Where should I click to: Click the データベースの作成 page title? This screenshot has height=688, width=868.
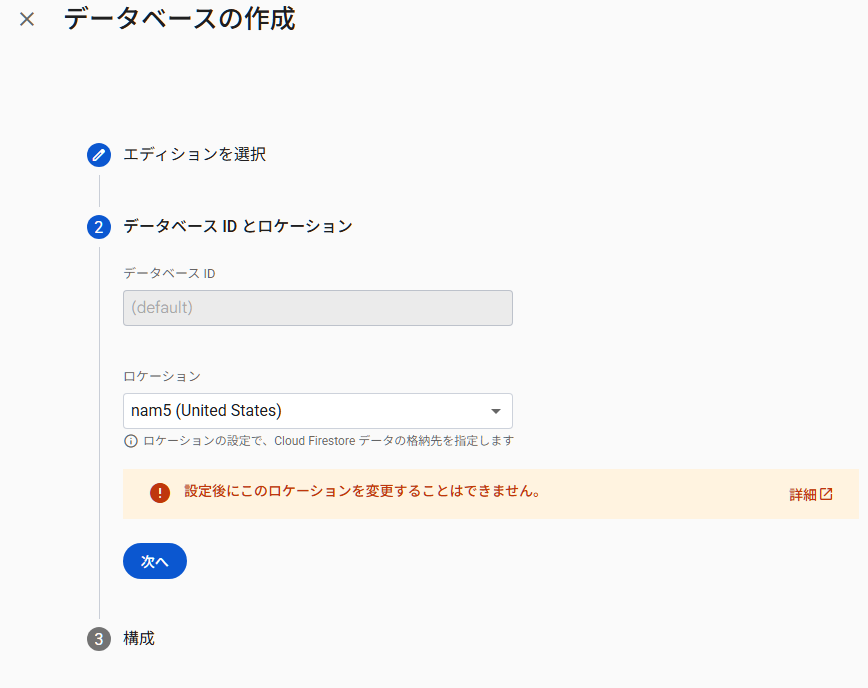click(179, 18)
